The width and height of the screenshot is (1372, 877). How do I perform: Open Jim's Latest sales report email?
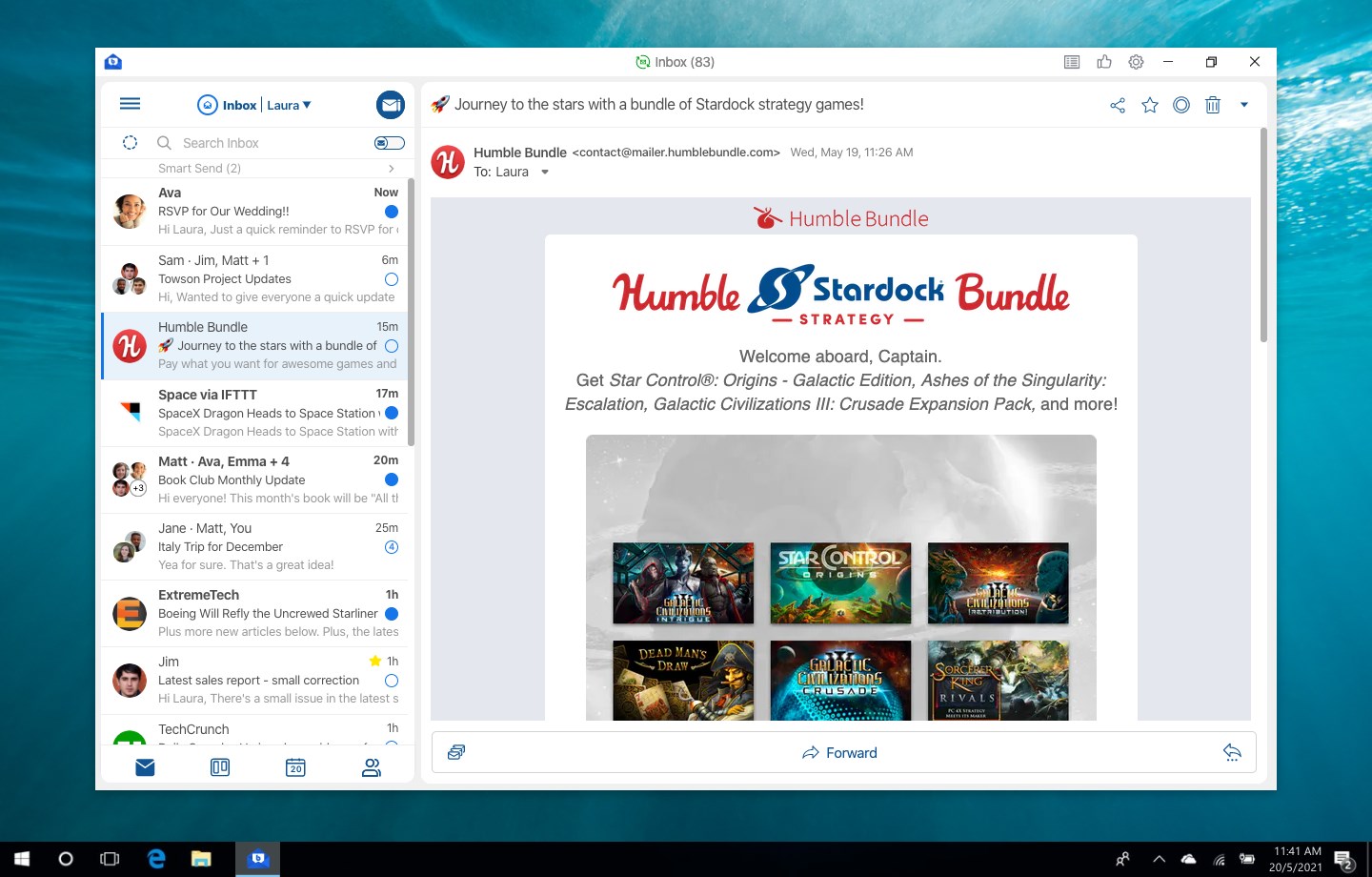point(254,681)
